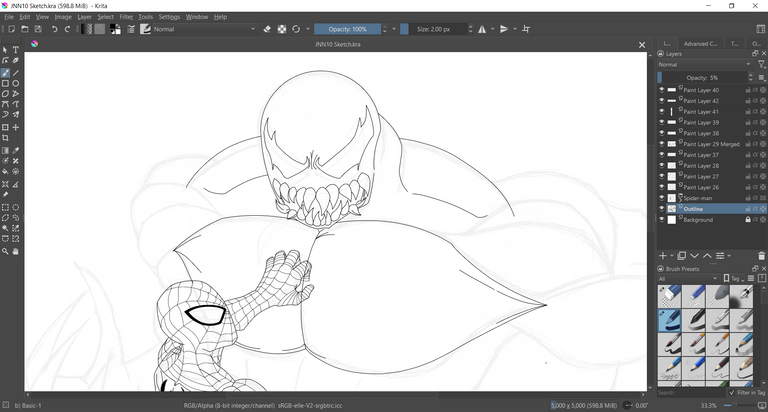
Task: Expand the add layer dropdown arrow
Action: coord(672,256)
